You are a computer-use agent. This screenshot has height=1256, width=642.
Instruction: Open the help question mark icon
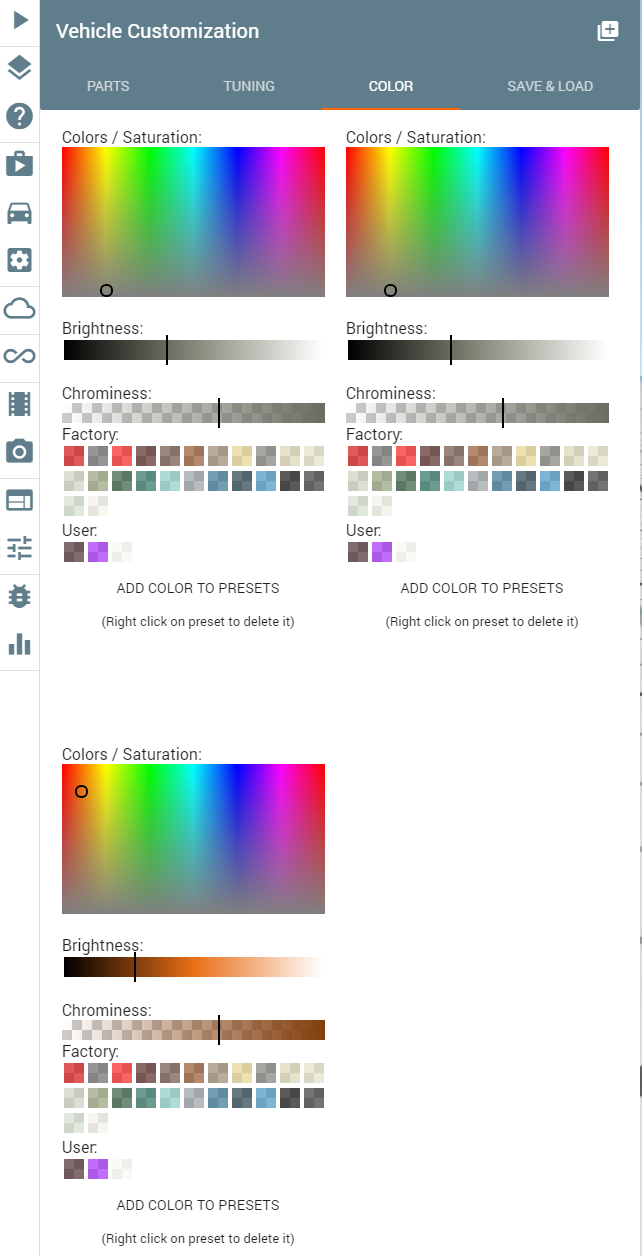click(x=20, y=116)
